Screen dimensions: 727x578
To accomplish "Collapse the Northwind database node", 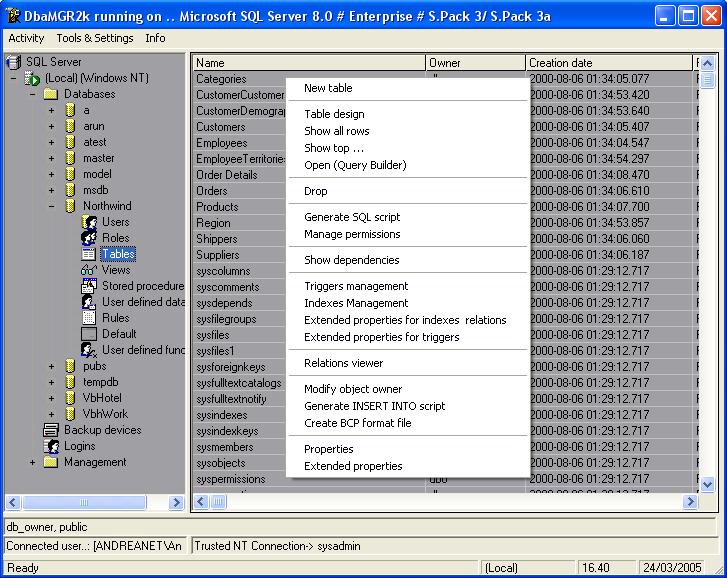I will pyautogui.click(x=51, y=206).
